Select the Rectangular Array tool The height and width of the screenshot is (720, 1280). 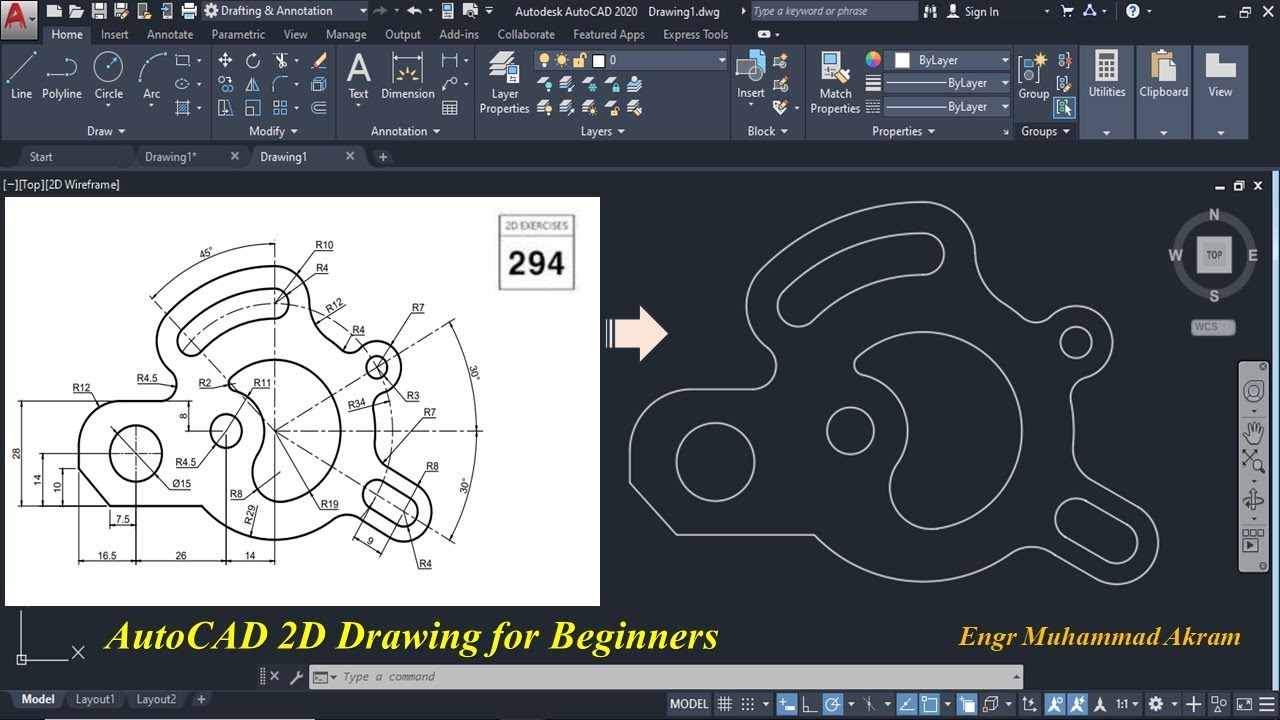[x=281, y=108]
